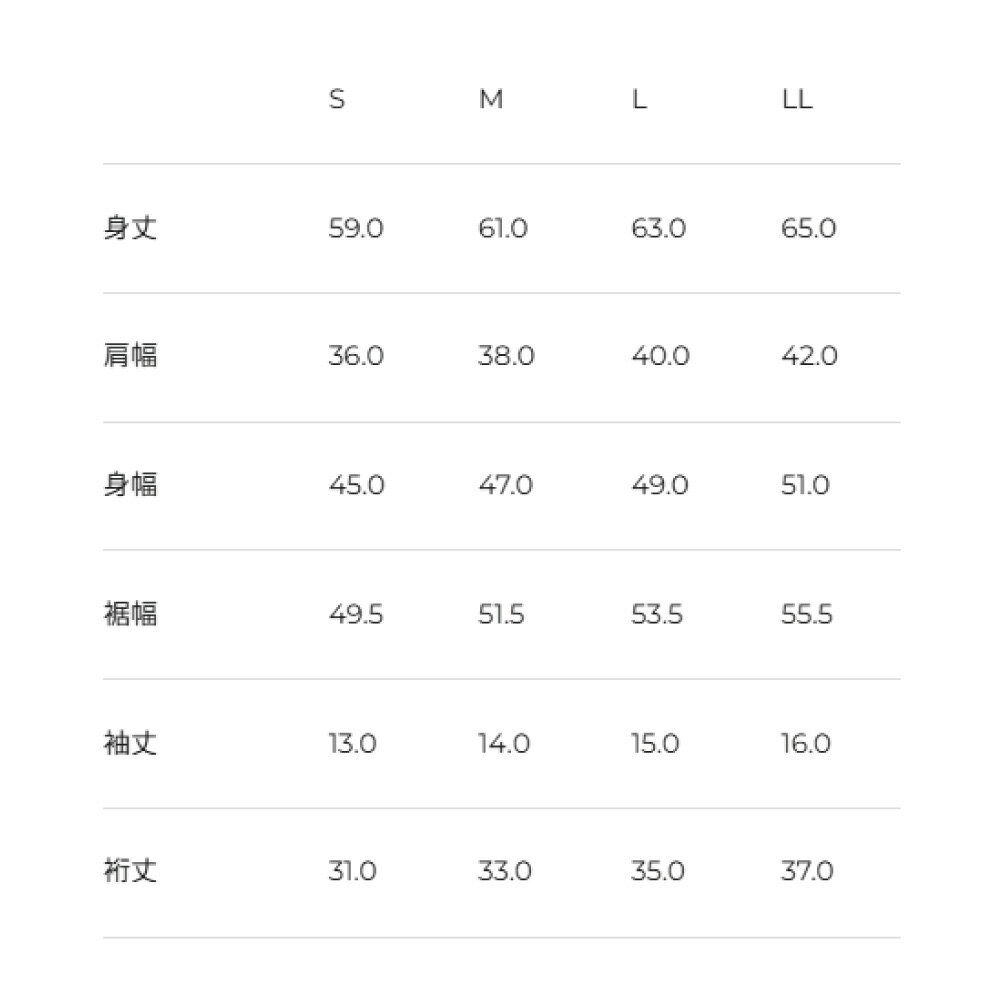Click the S size column header
This screenshot has height=1000, width=1000.
click(337, 100)
